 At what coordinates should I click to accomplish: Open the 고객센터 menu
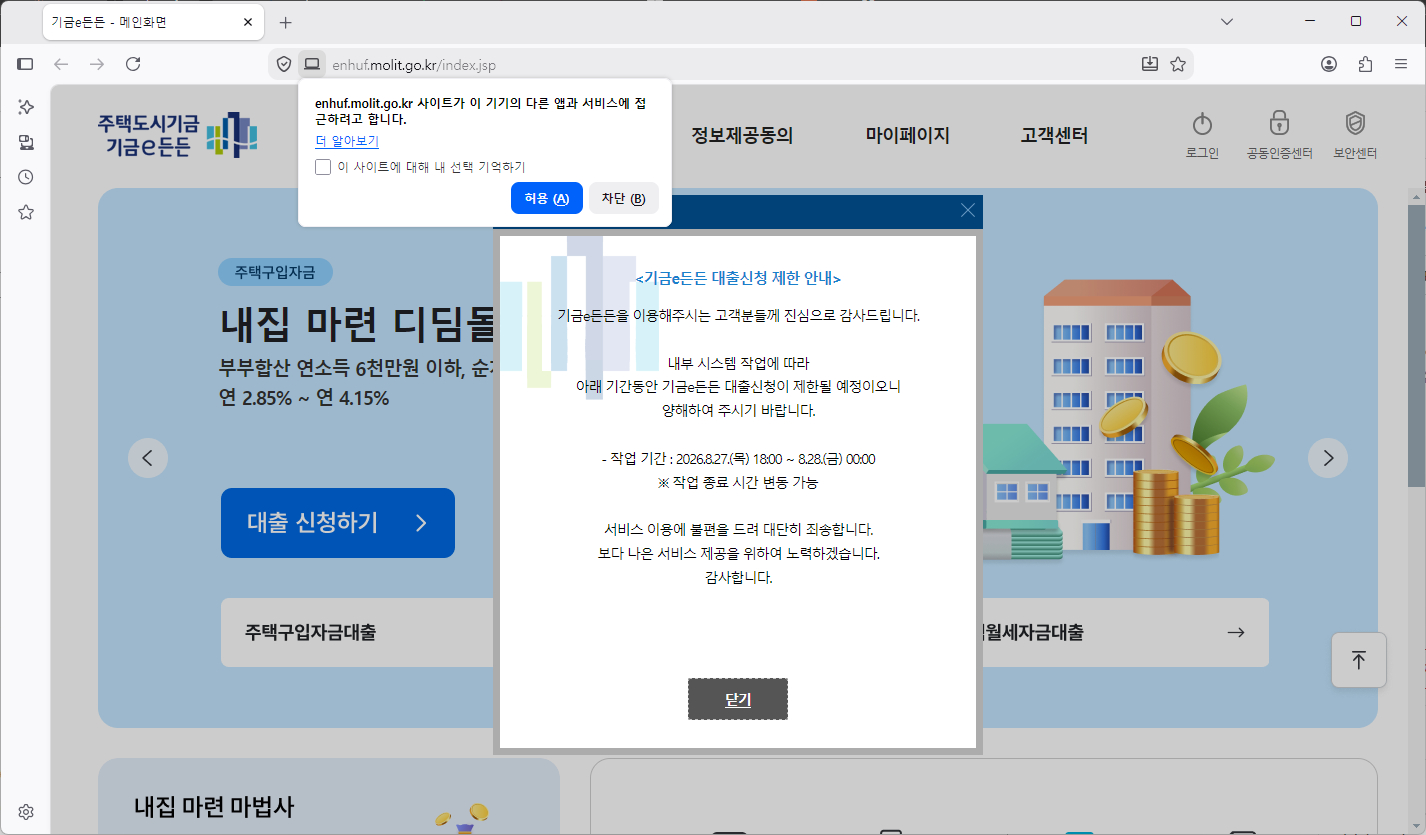tap(1054, 135)
